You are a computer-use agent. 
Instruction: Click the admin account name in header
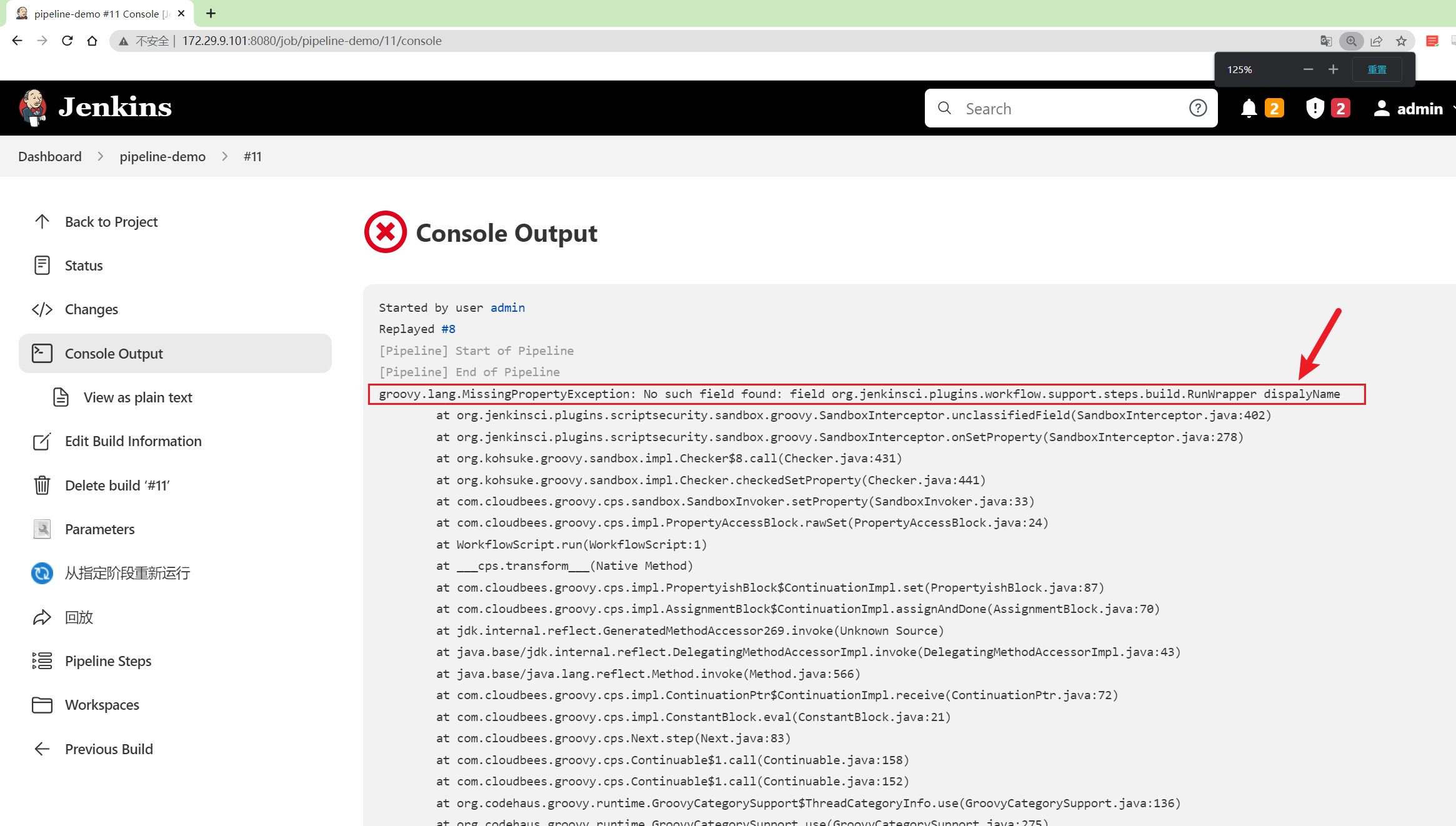pyautogui.click(x=1420, y=109)
